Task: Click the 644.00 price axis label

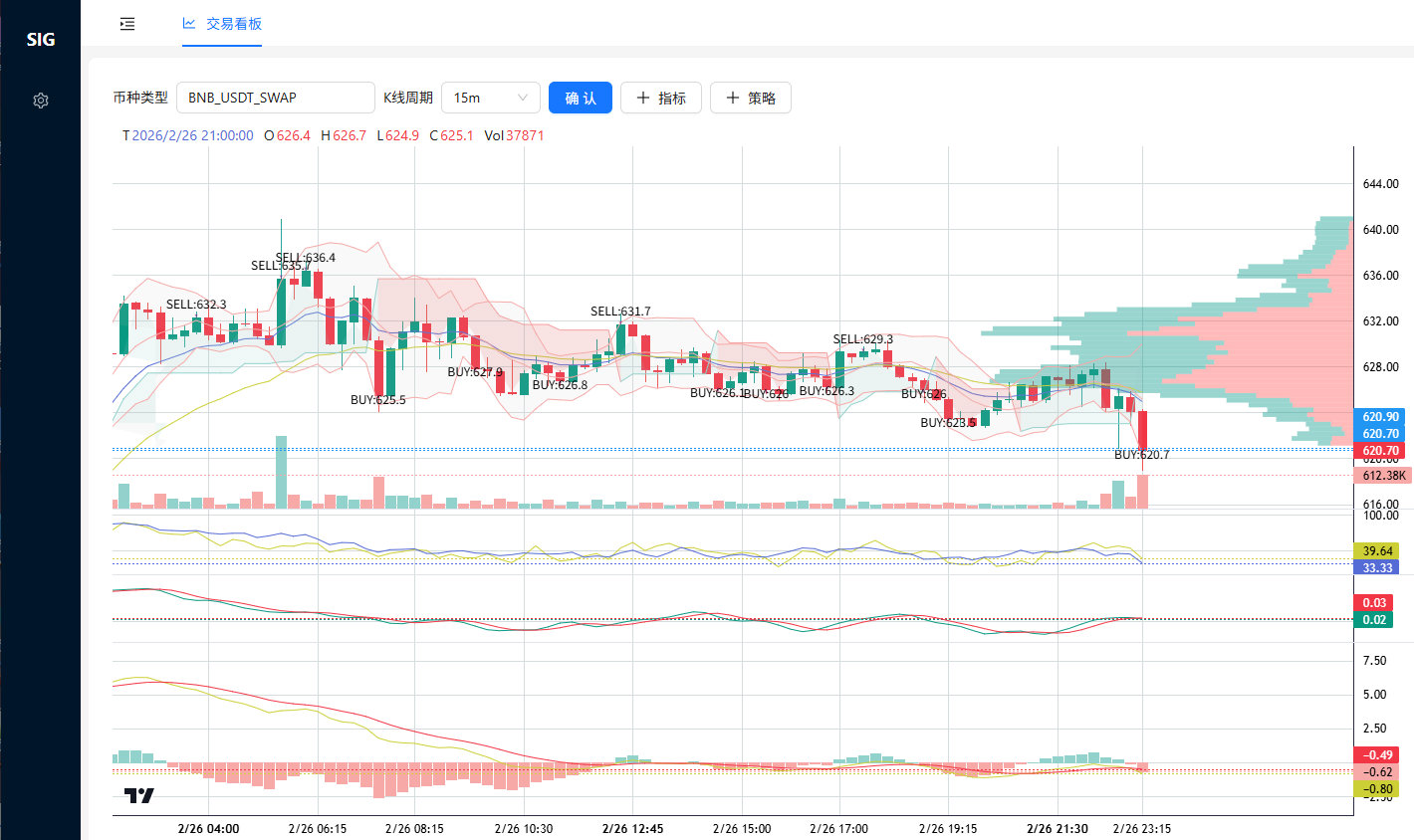Action: (x=1380, y=184)
